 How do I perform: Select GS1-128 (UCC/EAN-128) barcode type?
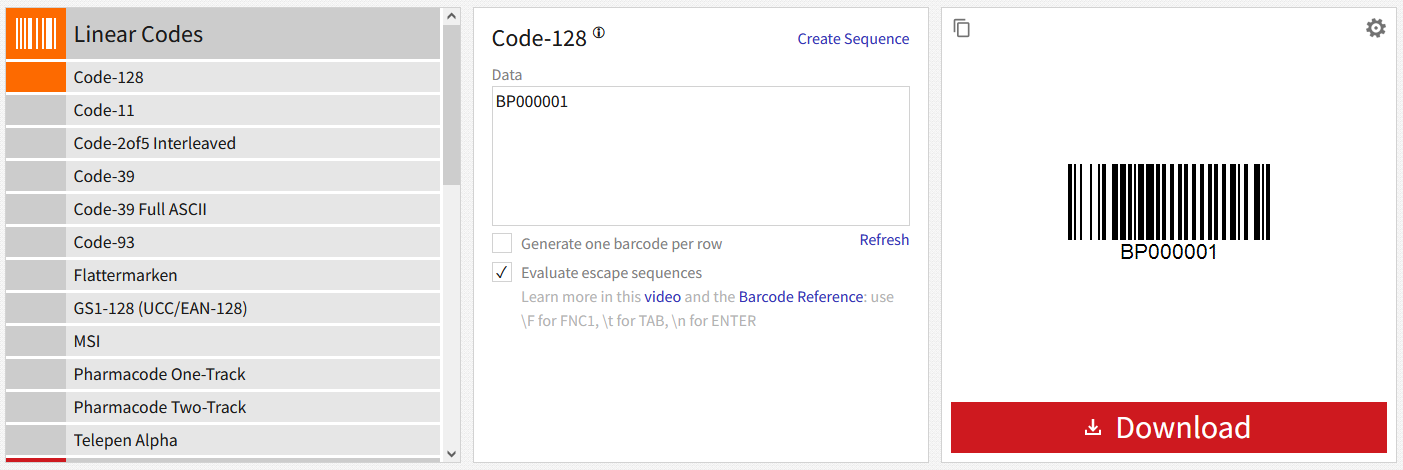point(160,308)
